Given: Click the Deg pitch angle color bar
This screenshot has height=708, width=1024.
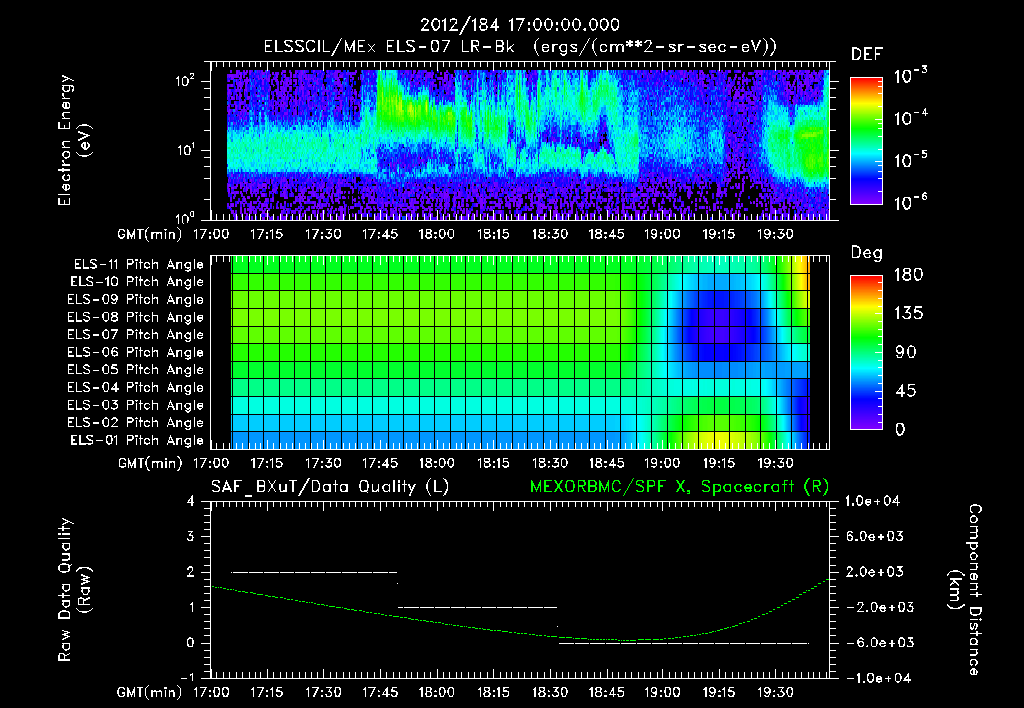Looking at the screenshot, I should 866,352.
